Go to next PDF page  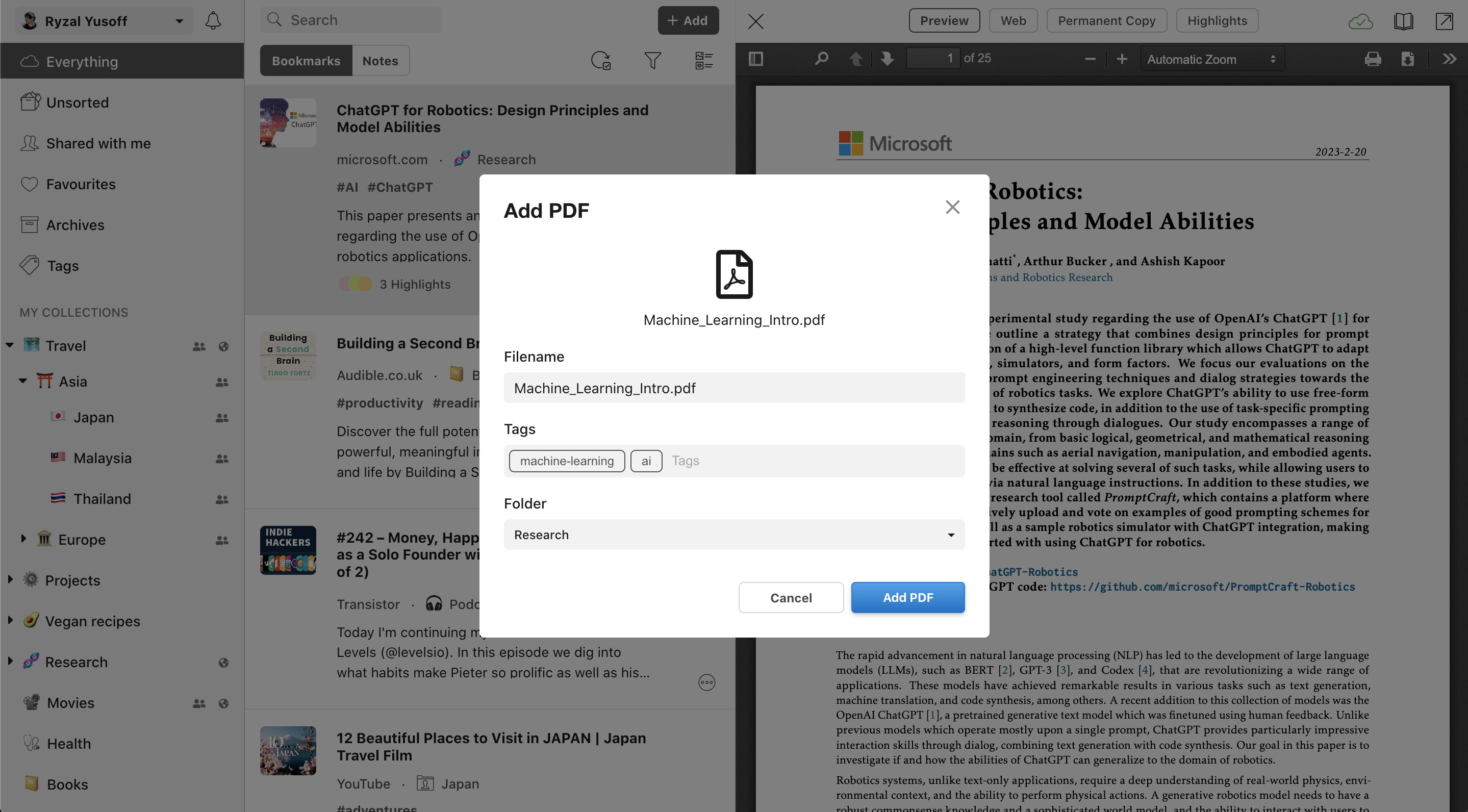pos(887,59)
